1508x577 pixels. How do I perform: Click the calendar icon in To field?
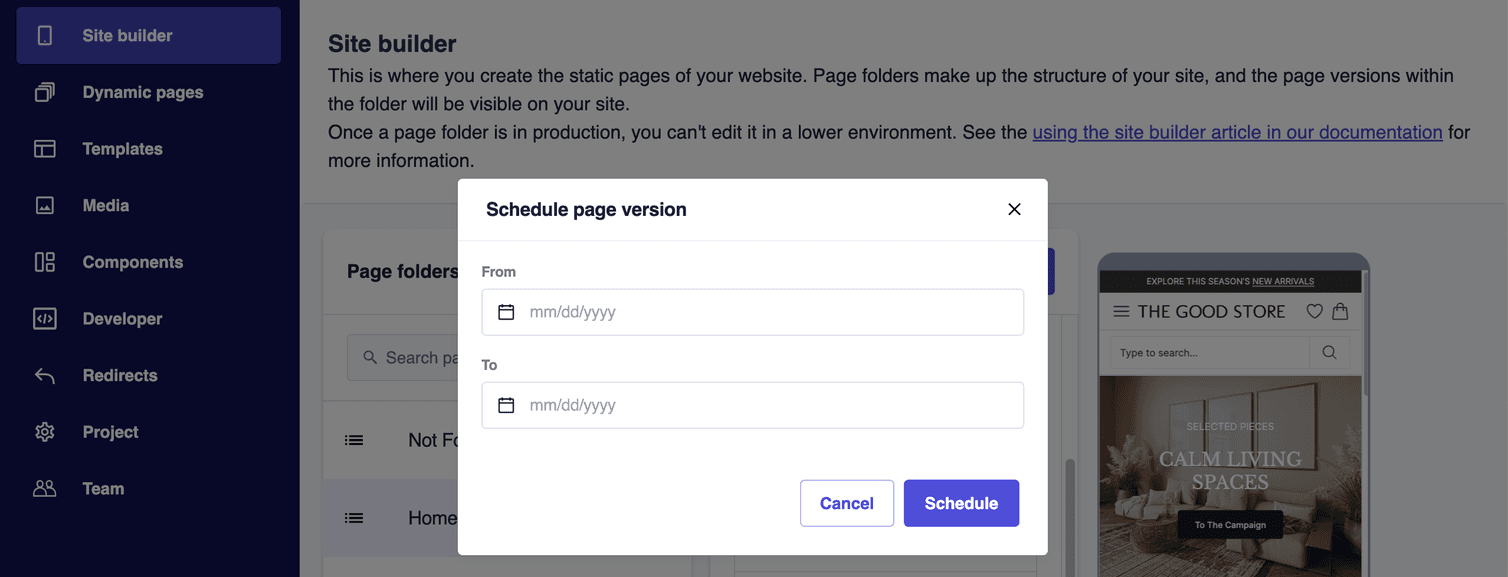(506, 405)
